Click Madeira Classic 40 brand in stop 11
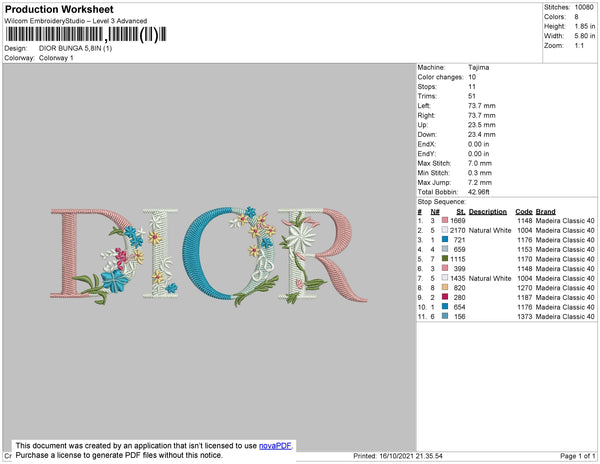 coord(565,316)
